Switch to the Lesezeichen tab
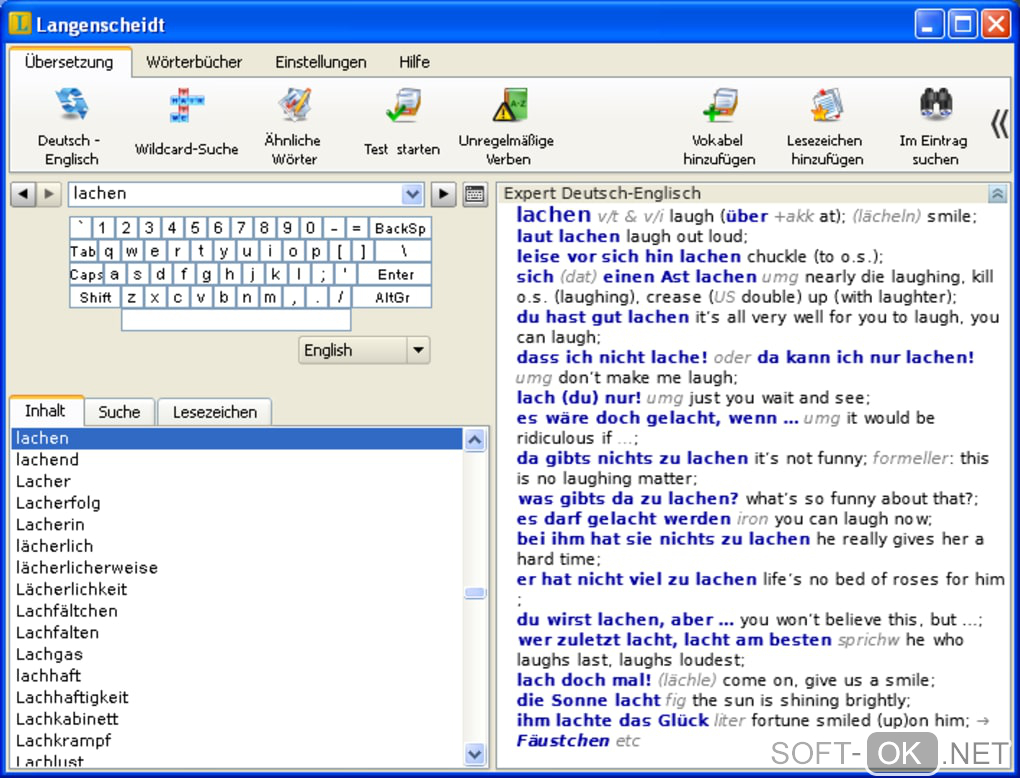 215,412
